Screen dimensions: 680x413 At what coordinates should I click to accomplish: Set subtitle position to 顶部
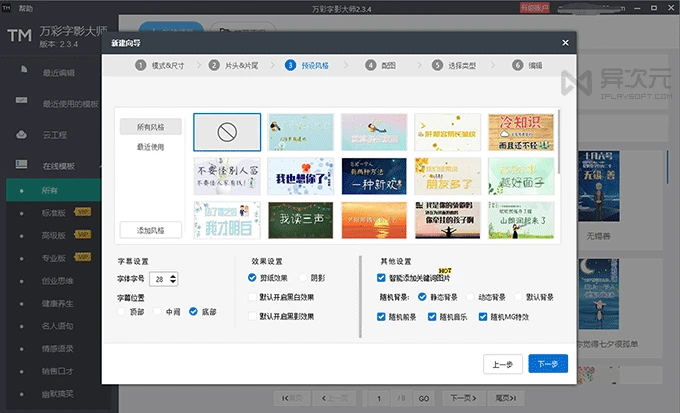(121, 311)
